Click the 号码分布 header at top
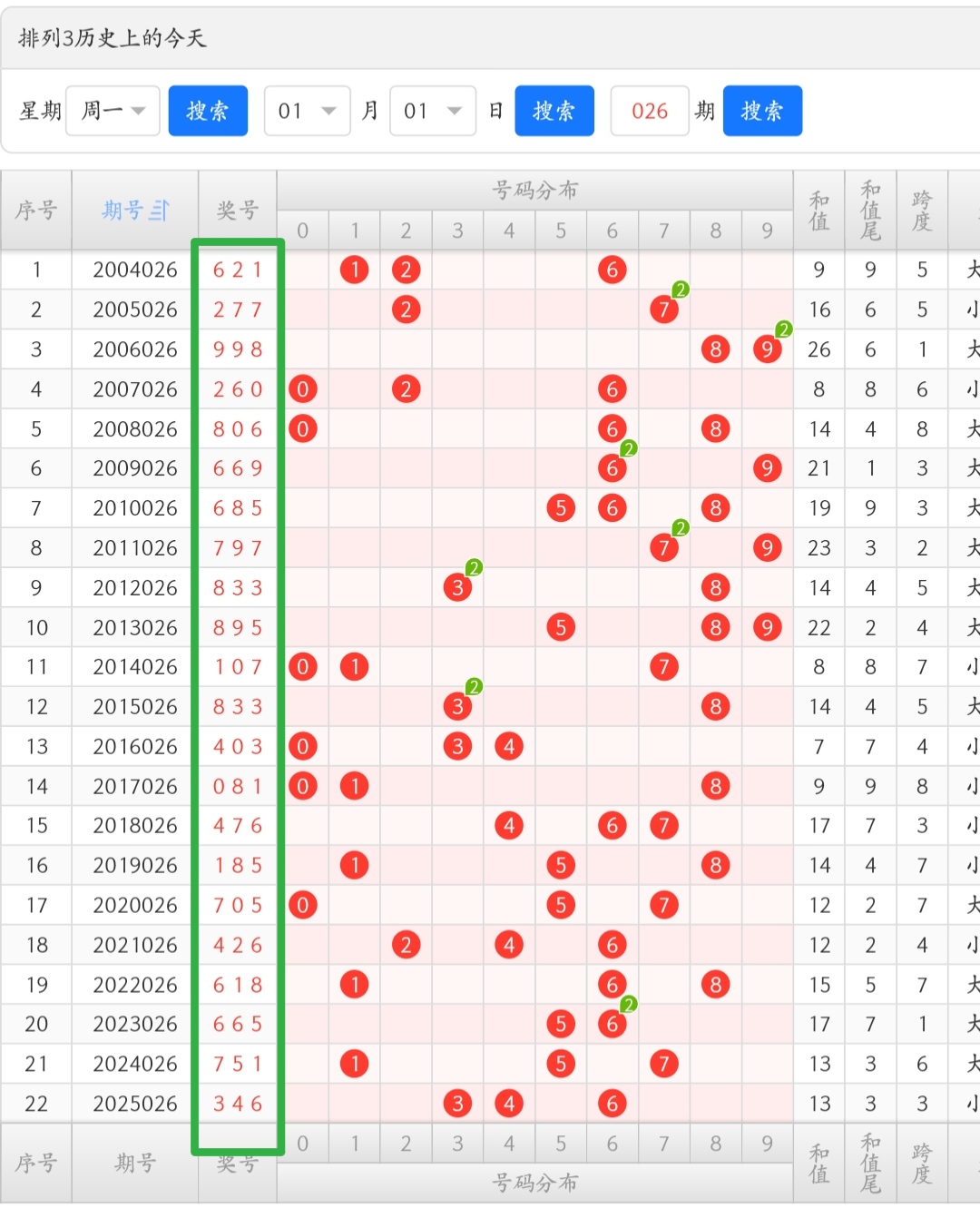 pos(535,190)
